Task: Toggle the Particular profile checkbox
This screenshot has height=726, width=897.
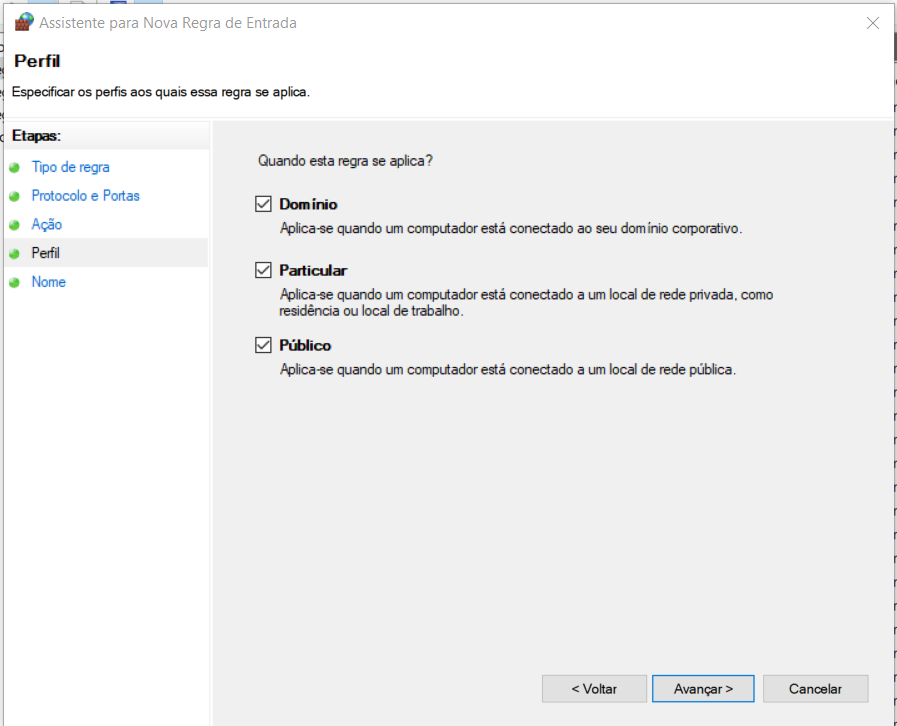Action: pos(264,270)
